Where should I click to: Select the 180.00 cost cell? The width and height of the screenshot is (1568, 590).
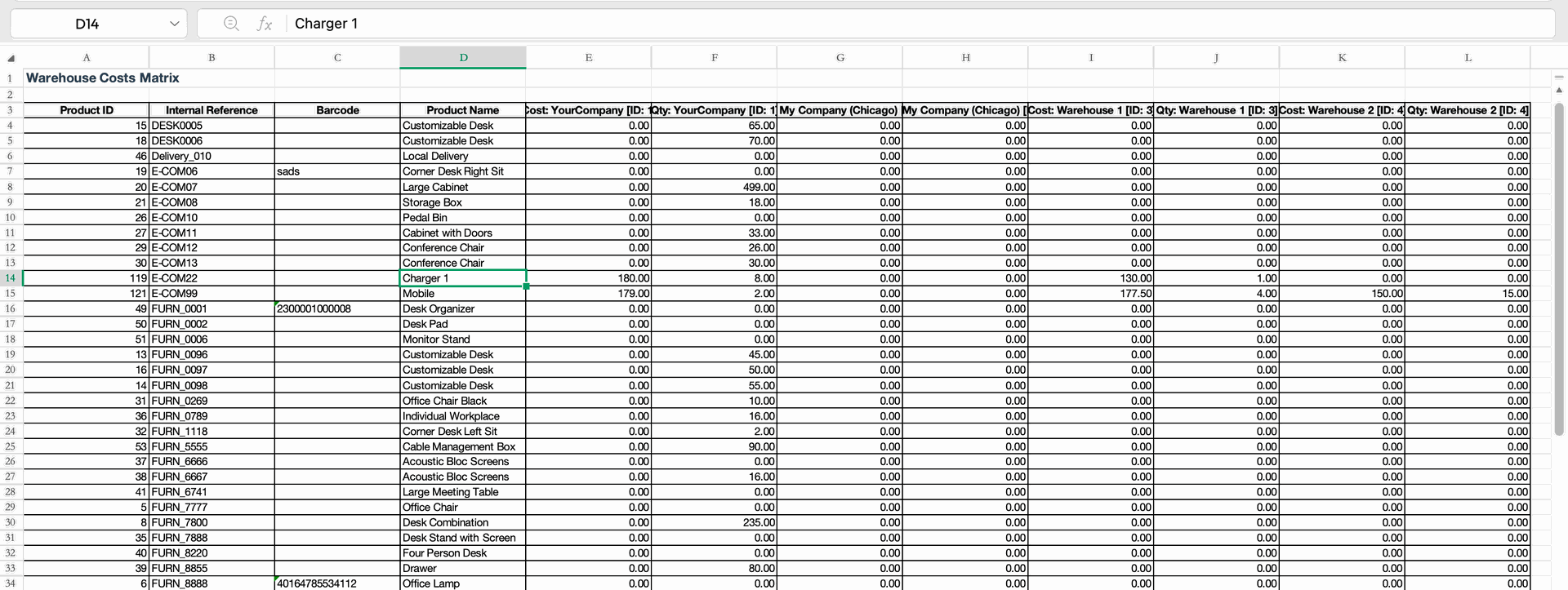tap(589, 278)
